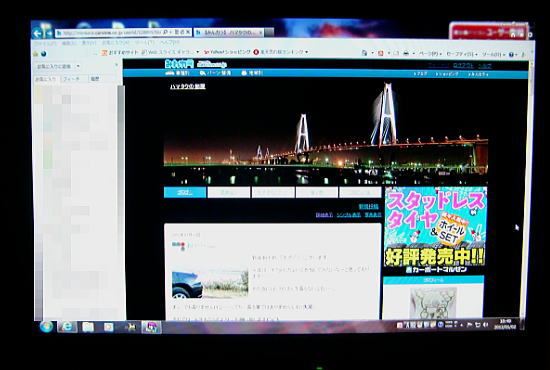This screenshot has width=550, height=370.
Task: Open the folder icon on the taskbar
Action: pyautogui.click(x=88, y=327)
